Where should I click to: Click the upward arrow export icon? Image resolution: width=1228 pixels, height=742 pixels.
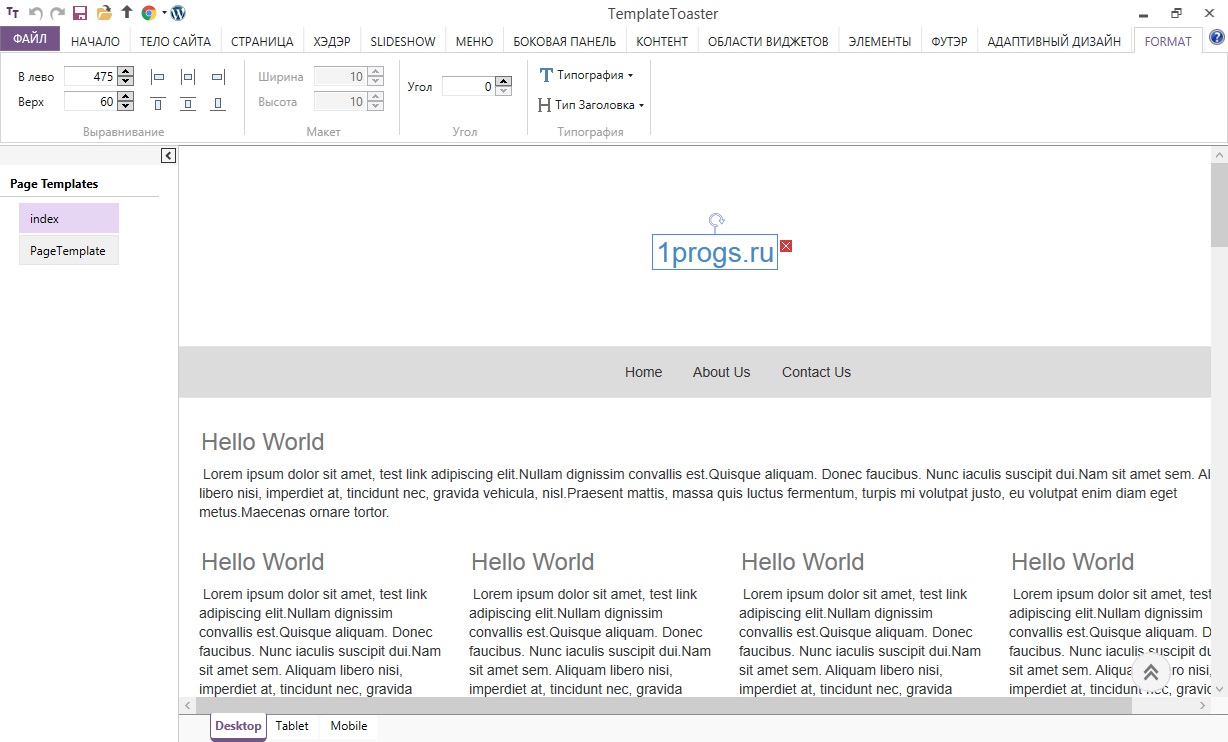pos(127,13)
